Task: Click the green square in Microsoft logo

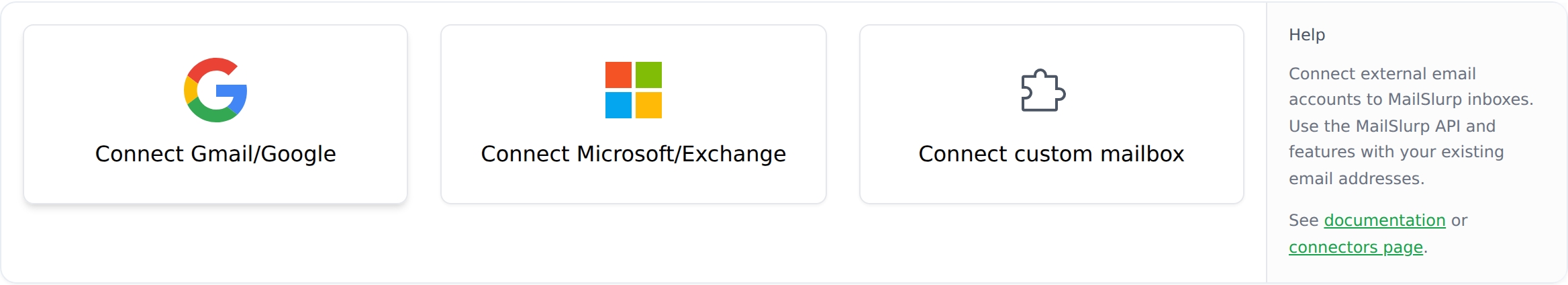Action: (x=648, y=75)
